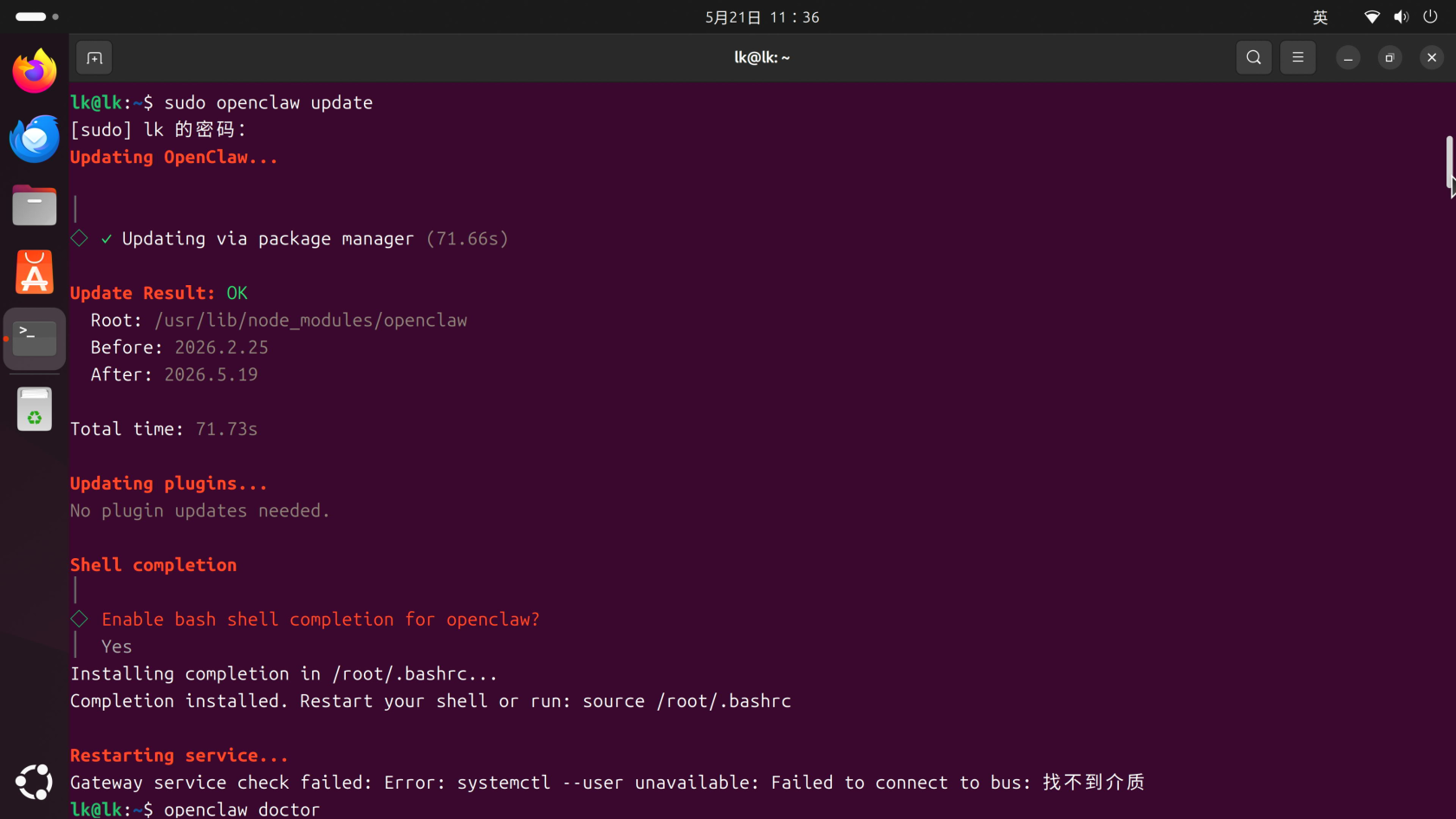
Task: Open the Trash from the dock
Action: pyautogui.click(x=35, y=409)
